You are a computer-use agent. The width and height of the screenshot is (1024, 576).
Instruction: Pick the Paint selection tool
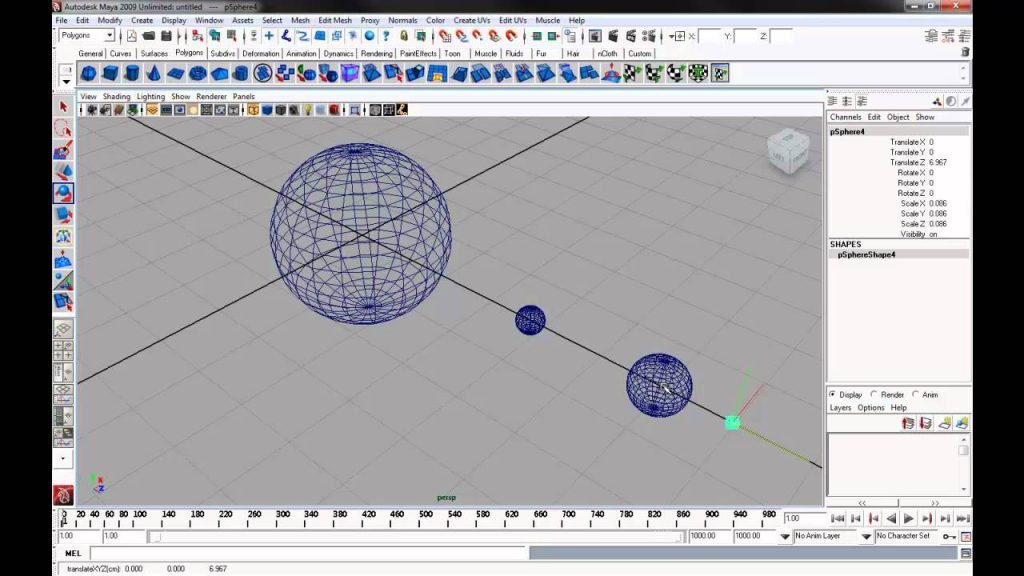[63, 150]
